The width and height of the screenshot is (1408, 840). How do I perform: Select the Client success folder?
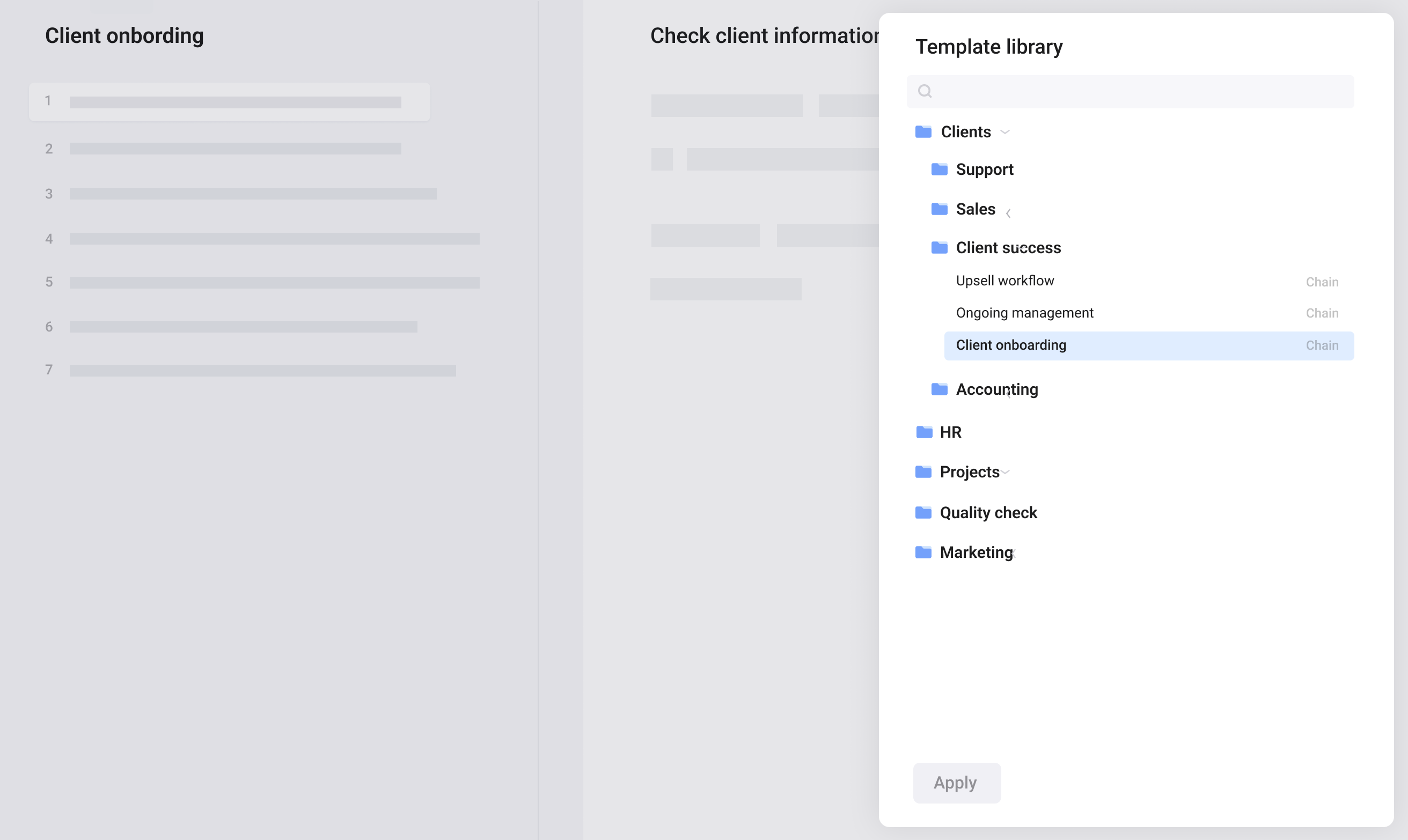coord(1008,248)
